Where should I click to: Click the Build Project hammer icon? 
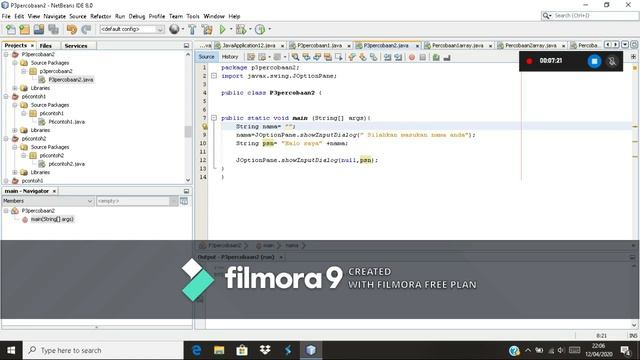coord(192,29)
